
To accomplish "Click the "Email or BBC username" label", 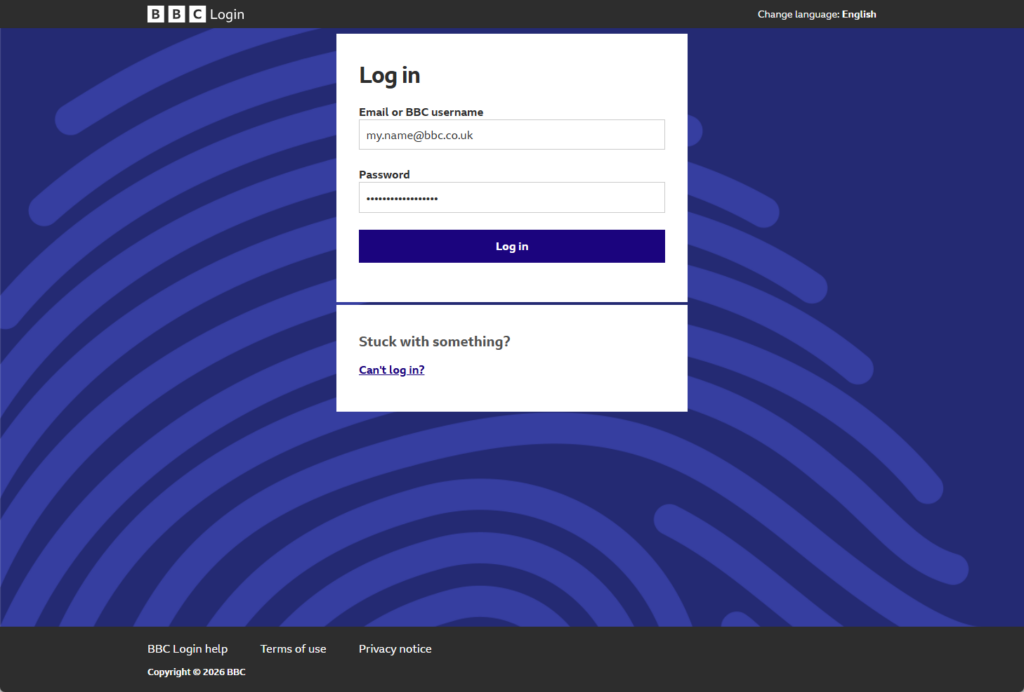I will tap(421, 112).
